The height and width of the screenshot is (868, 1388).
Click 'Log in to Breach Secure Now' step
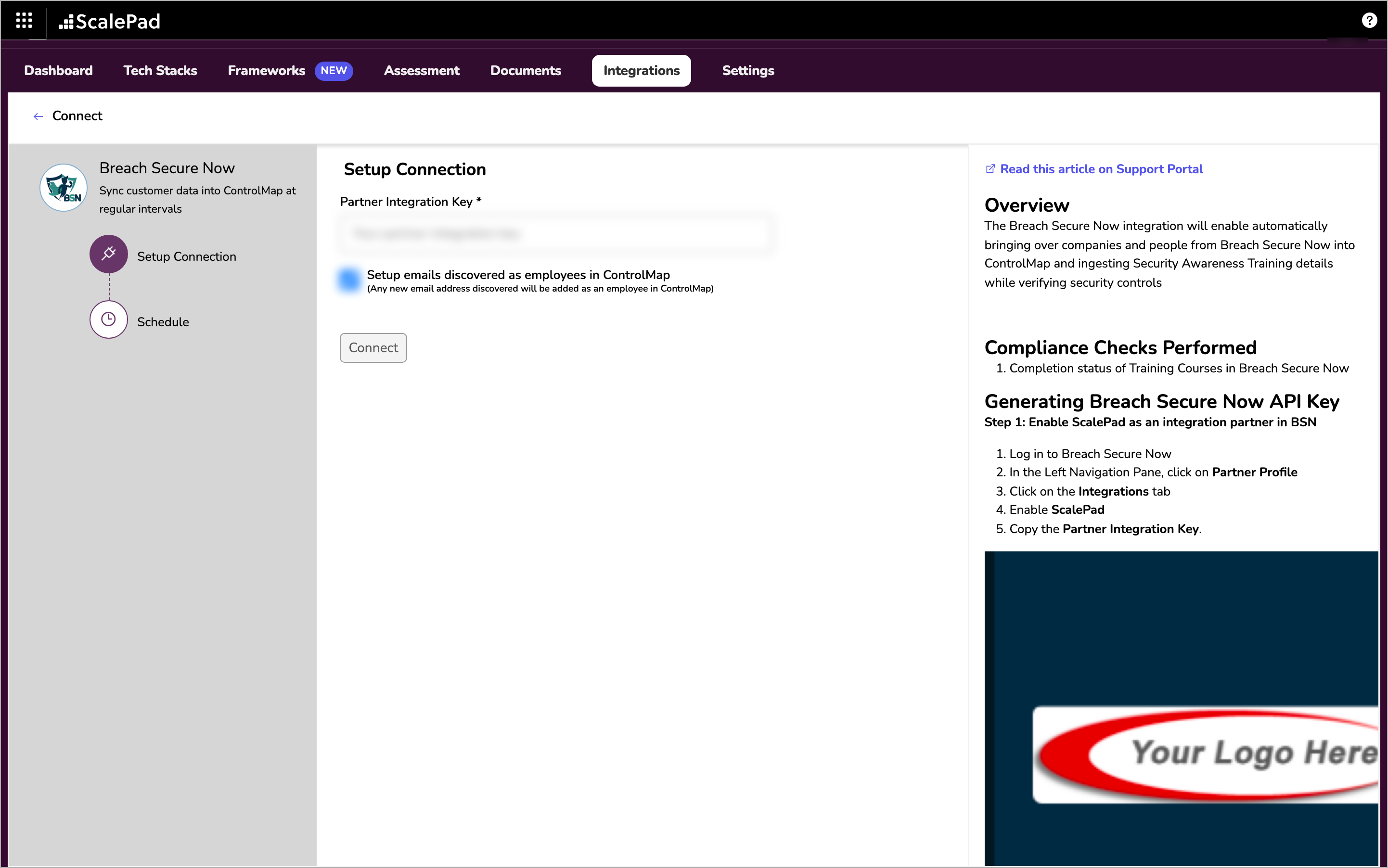[x=1090, y=454]
